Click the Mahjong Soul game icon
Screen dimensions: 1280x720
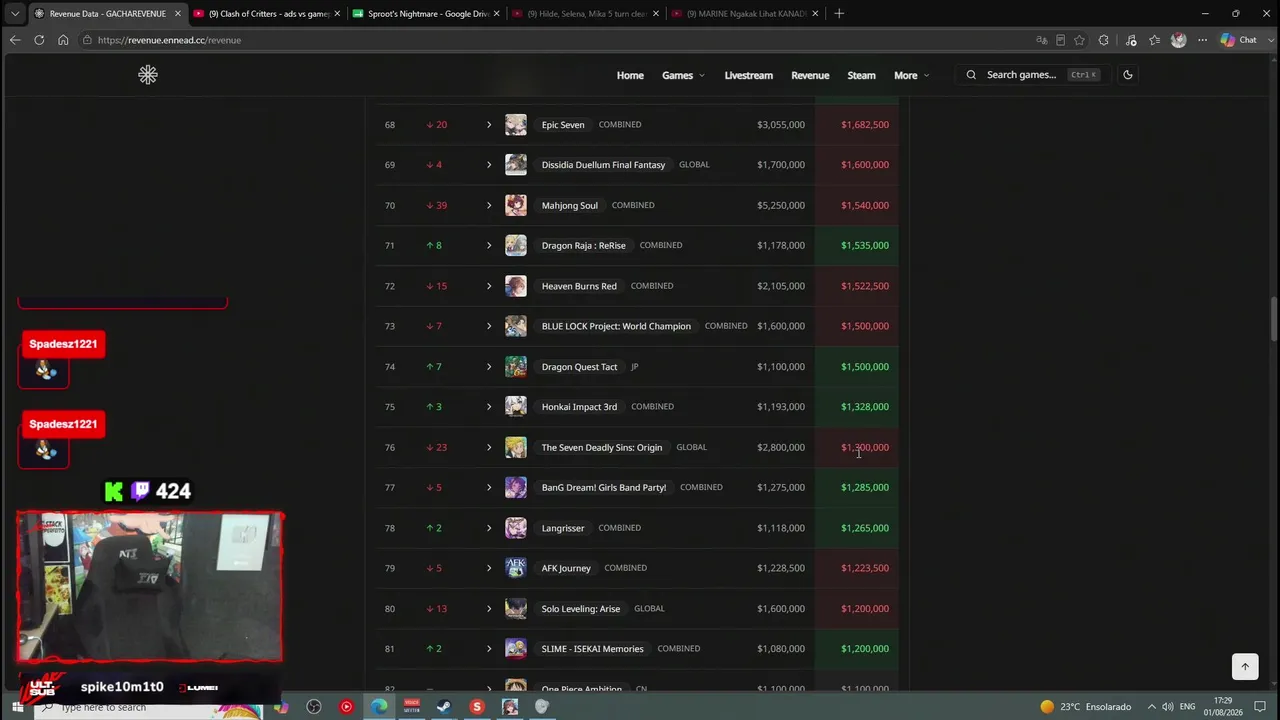point(516,205)
